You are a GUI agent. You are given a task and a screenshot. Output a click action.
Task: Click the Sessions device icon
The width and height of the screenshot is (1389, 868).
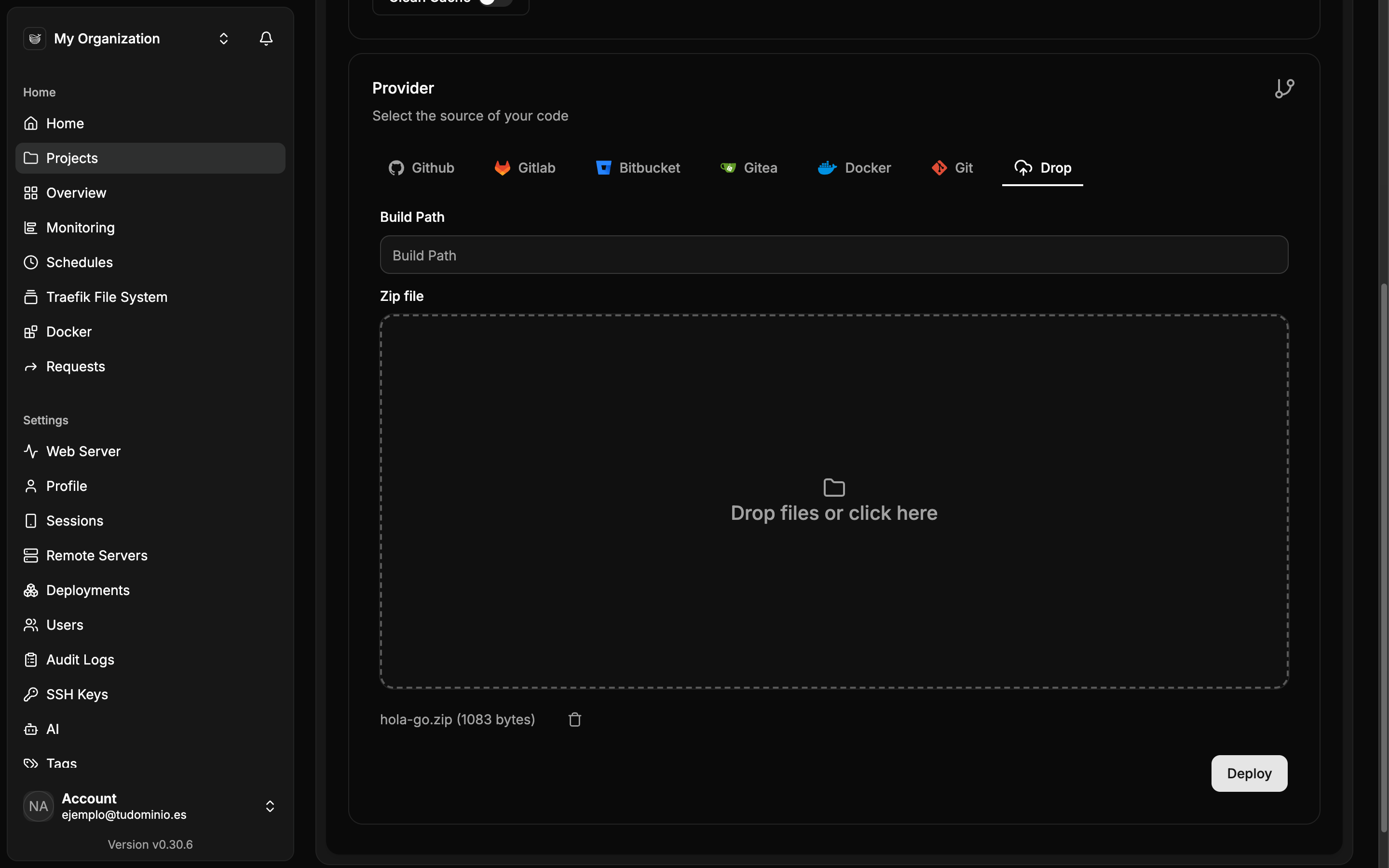point(31,521)
